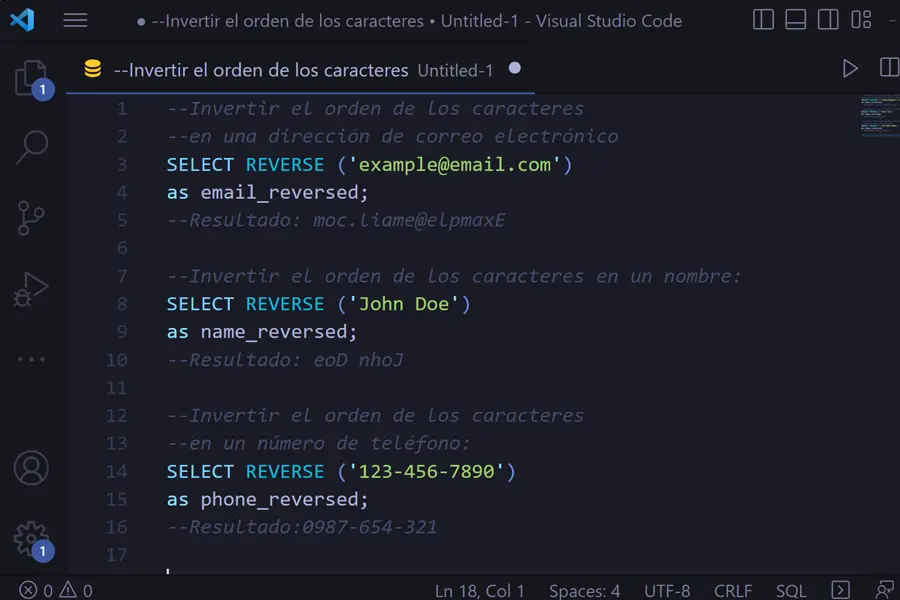Change line ending by clicking CRLF
Viewport: 900px width, 600px height.
click(x=733, y=590)
